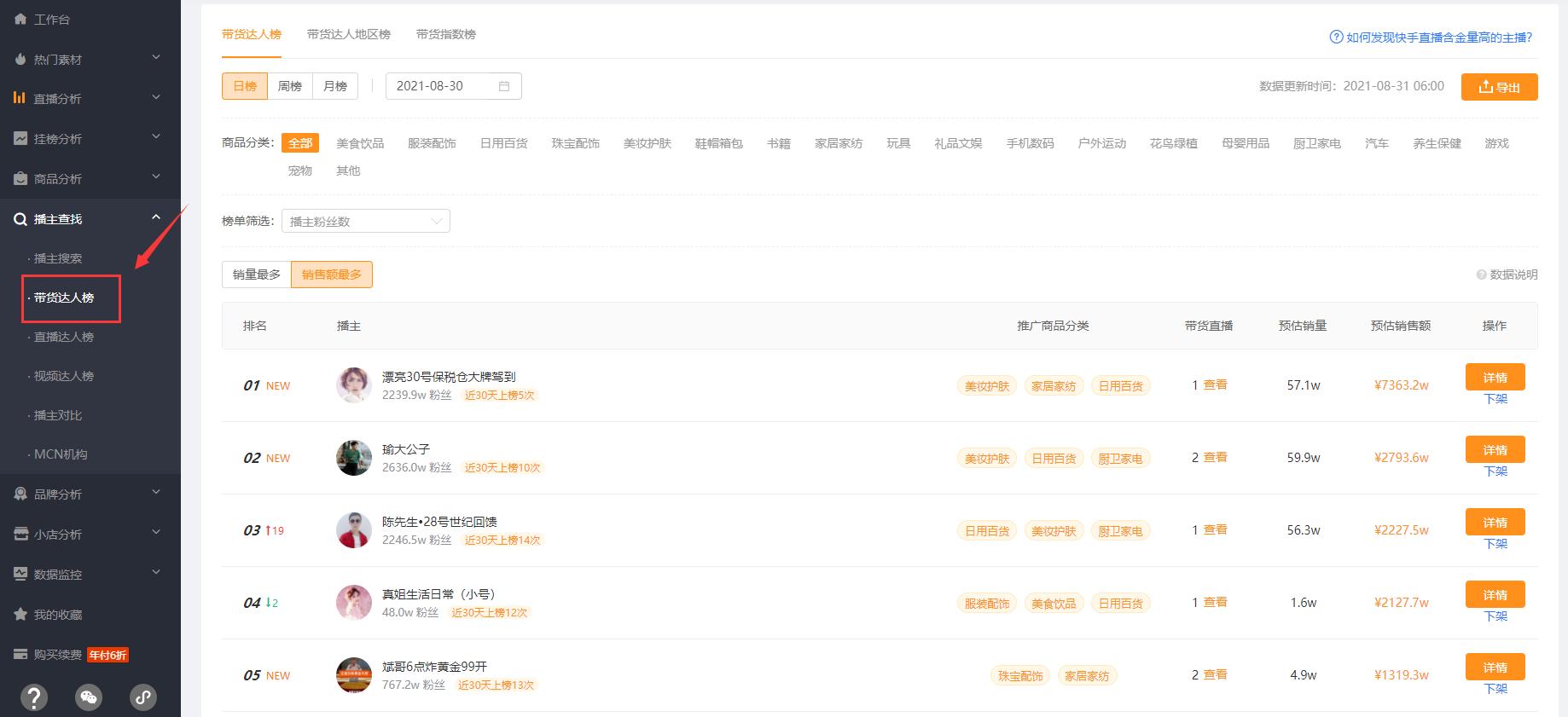This screenshot has width=1568, height=717.
Task: Click avatar of 斌哥6点炸黄金99开
Action: pyautogui.click(x=354, y=675)
